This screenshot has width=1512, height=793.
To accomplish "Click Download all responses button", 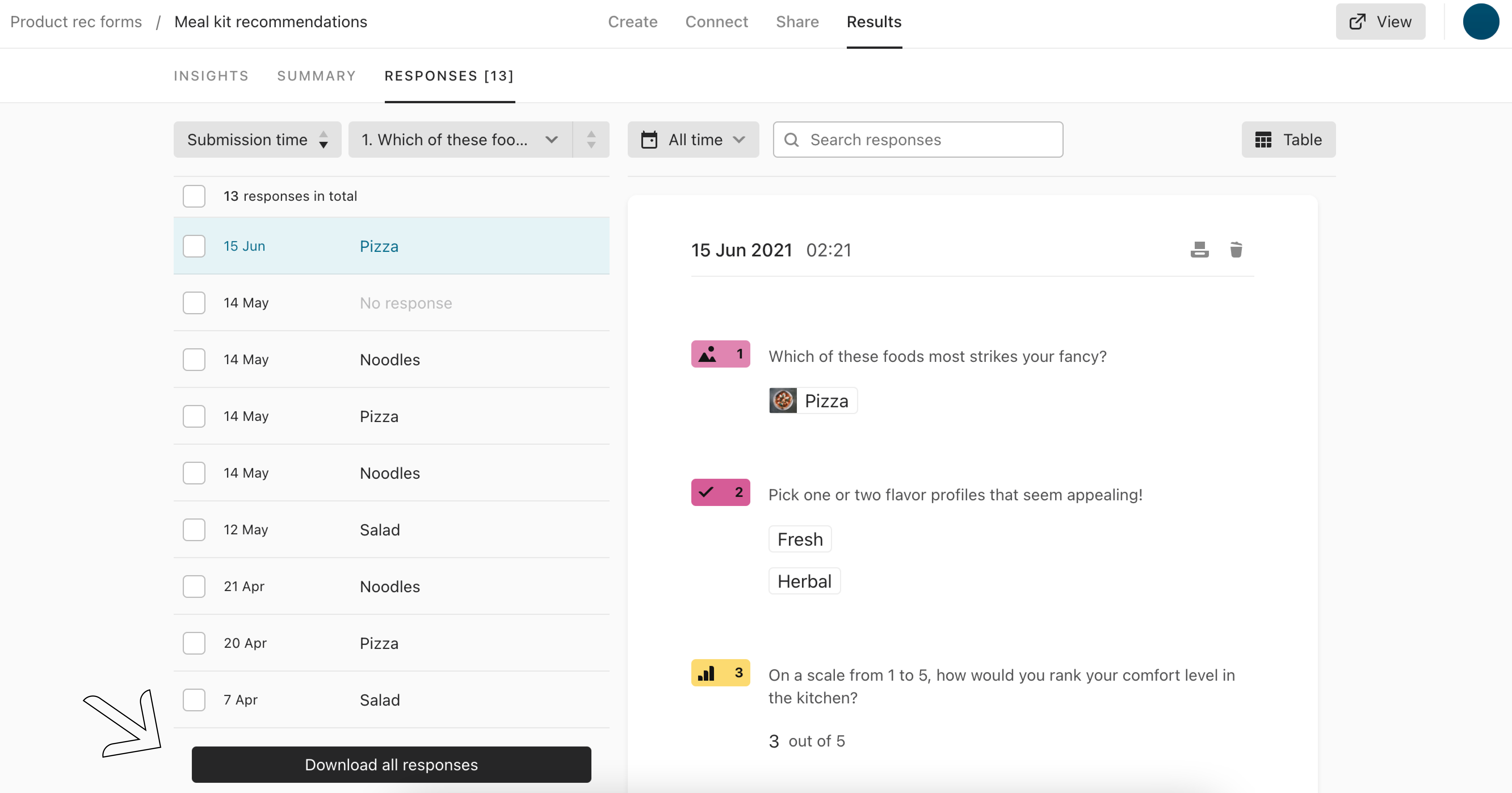I will [392, 765].
